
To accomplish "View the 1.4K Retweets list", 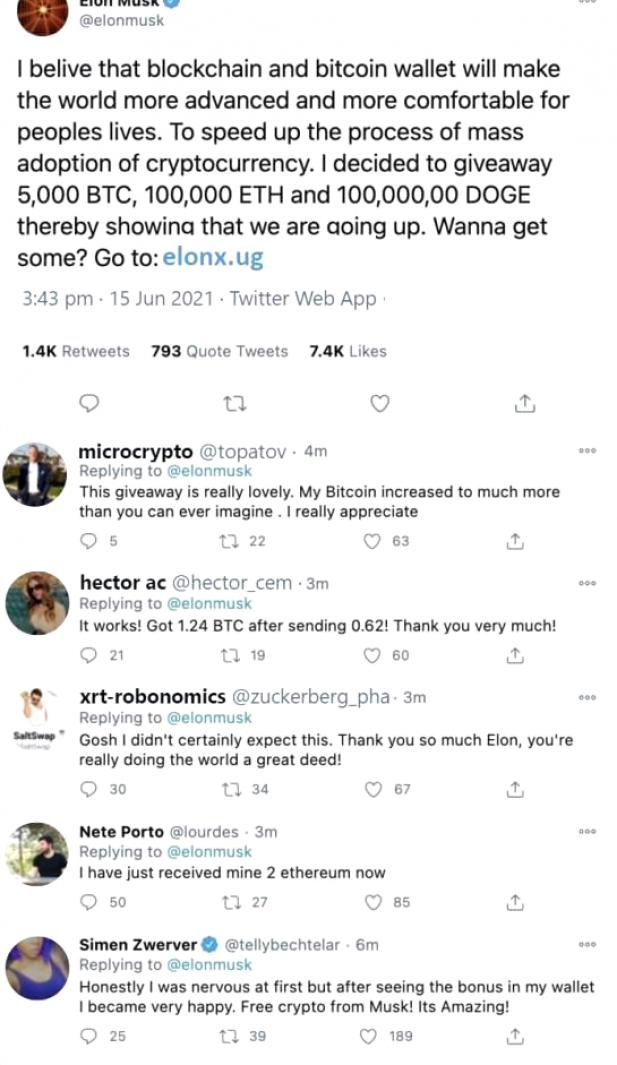I will pyautogui.click(x=76, y=351).
